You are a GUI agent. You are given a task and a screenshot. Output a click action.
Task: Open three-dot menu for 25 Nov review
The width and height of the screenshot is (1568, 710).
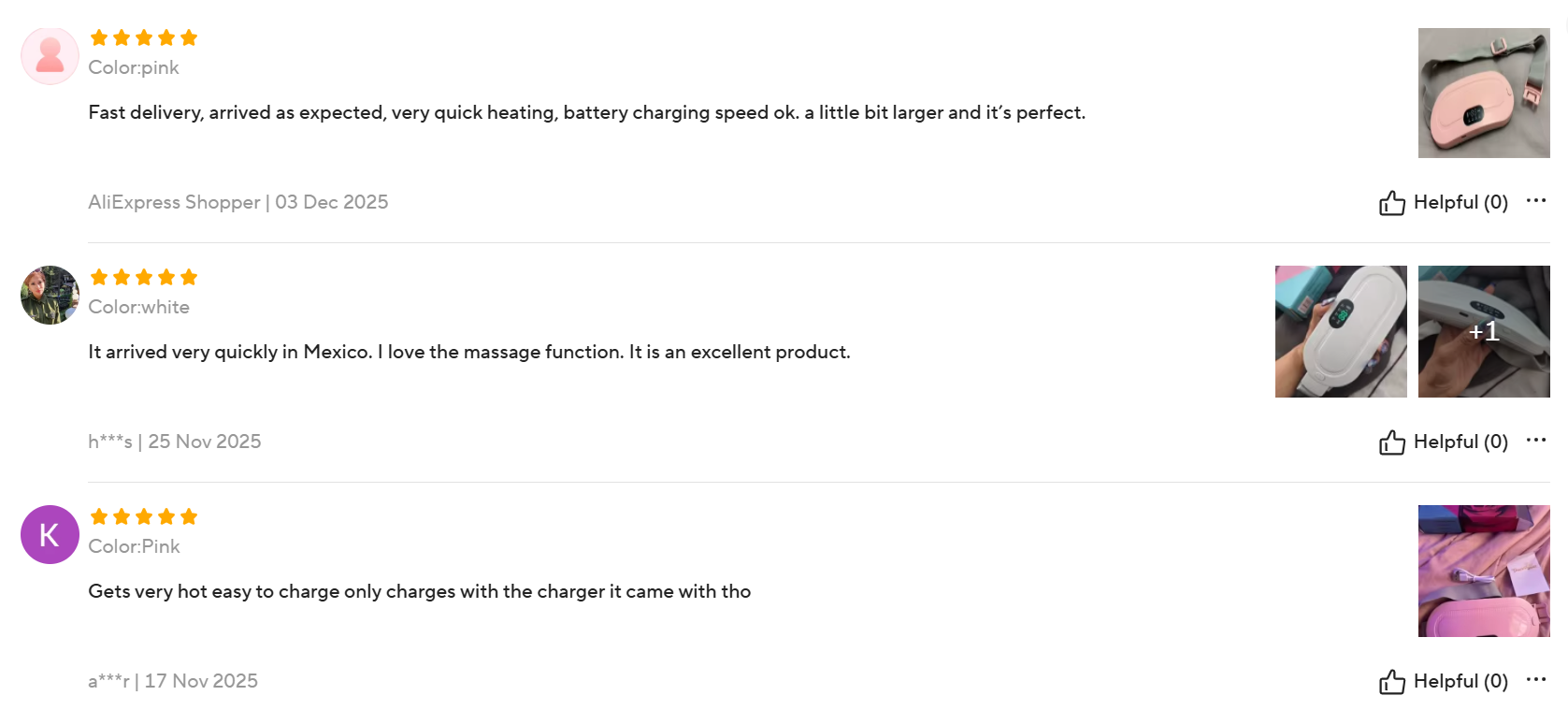[1535, 441]
